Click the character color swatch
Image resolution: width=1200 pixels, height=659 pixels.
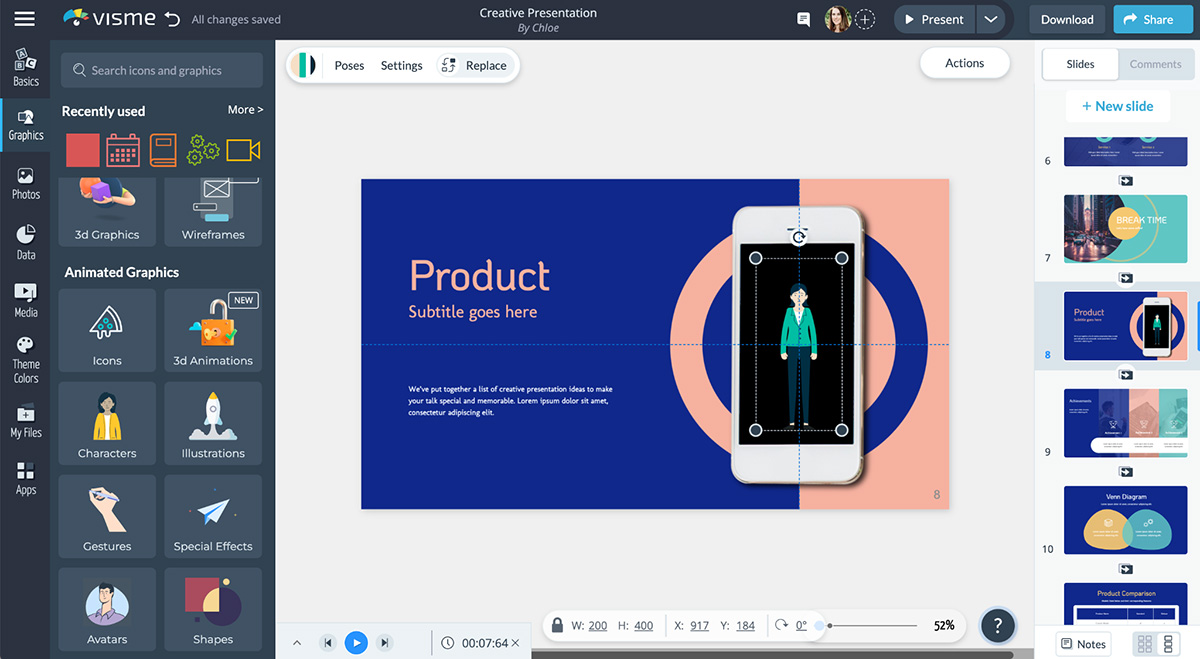[304, 66]
